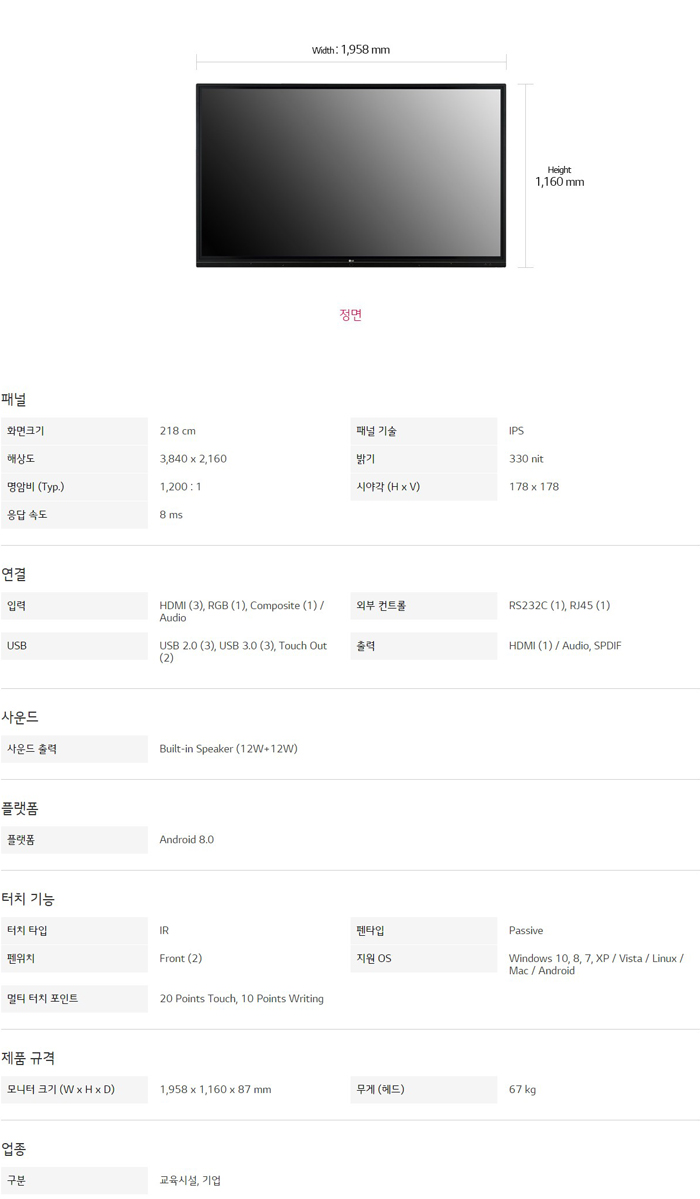Click the Android 8.0 platform value

pyautogui.click(x=186, y=840)
